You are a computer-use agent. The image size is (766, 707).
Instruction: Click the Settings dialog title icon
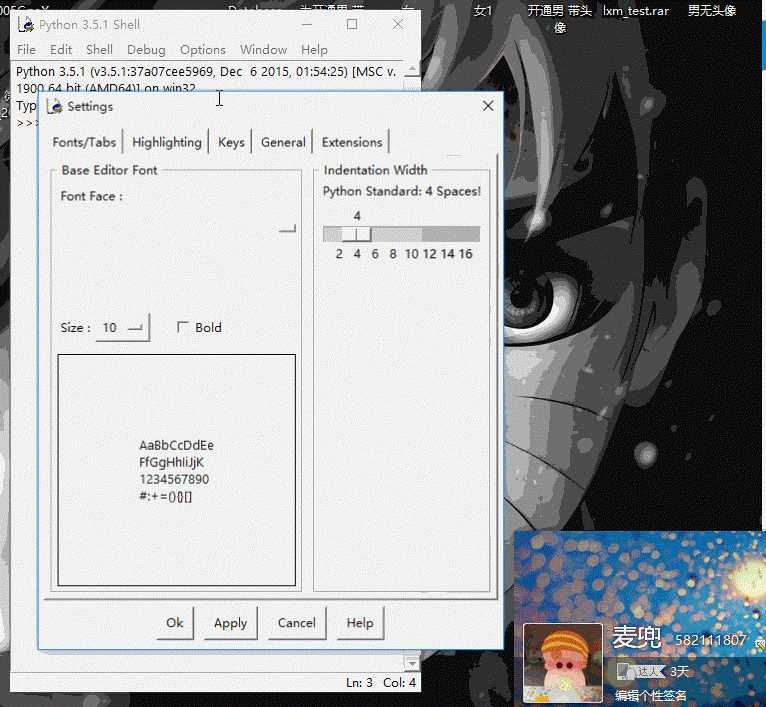54,107
